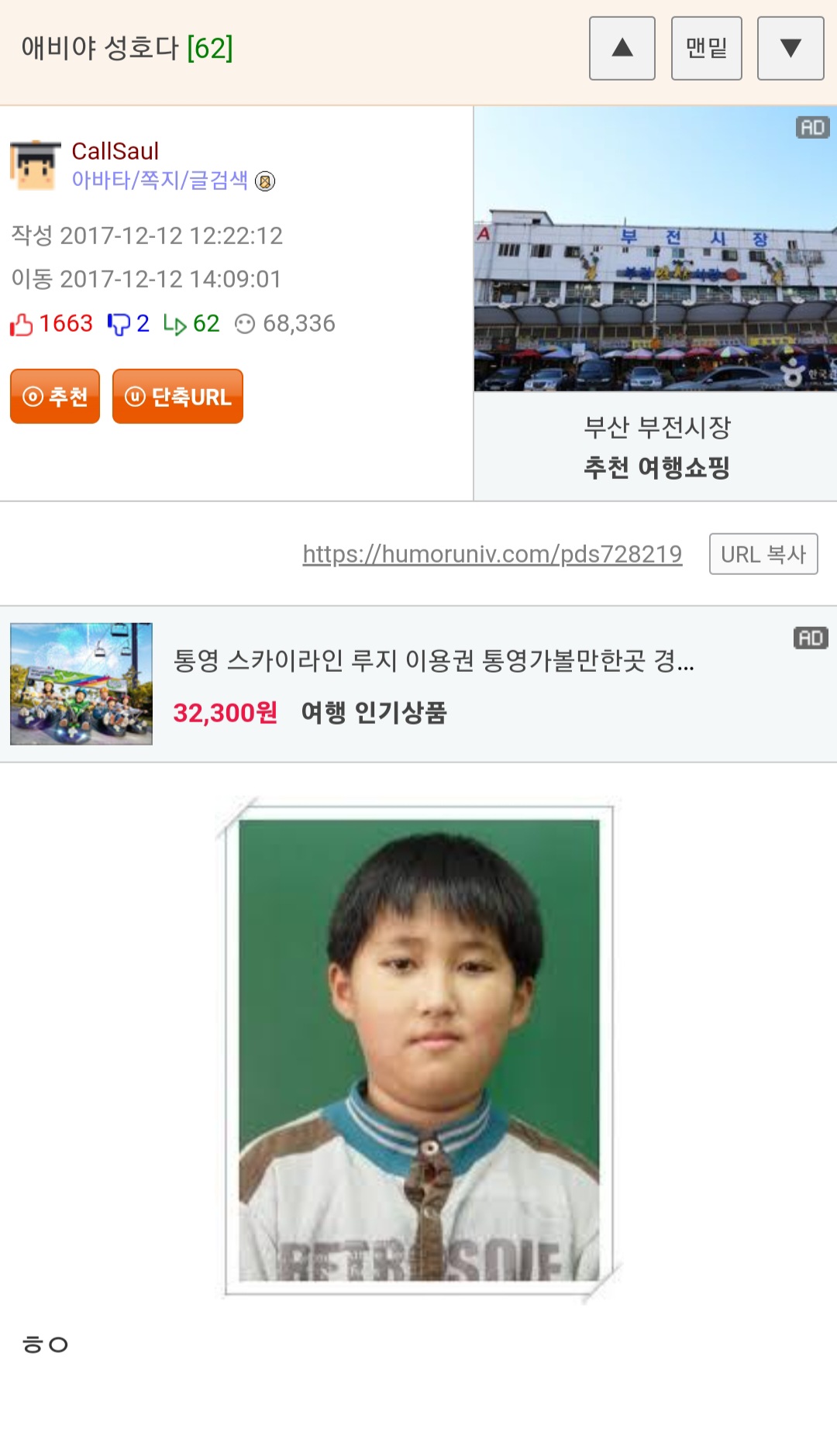This screenshot has height=1456, width=837.
Task: Tap the view count face icon
Action: tap(245, 324)
